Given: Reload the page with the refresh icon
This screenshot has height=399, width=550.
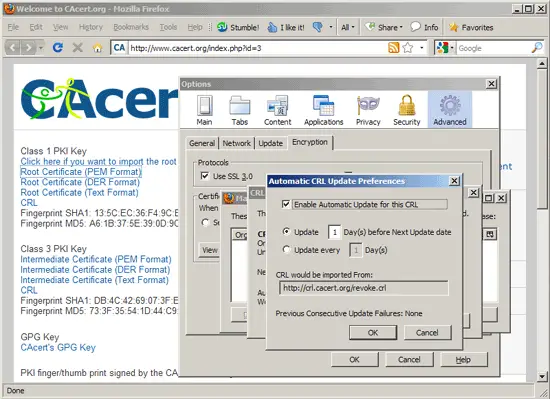Looking at the screenshot, I should [x=58, y=47].
